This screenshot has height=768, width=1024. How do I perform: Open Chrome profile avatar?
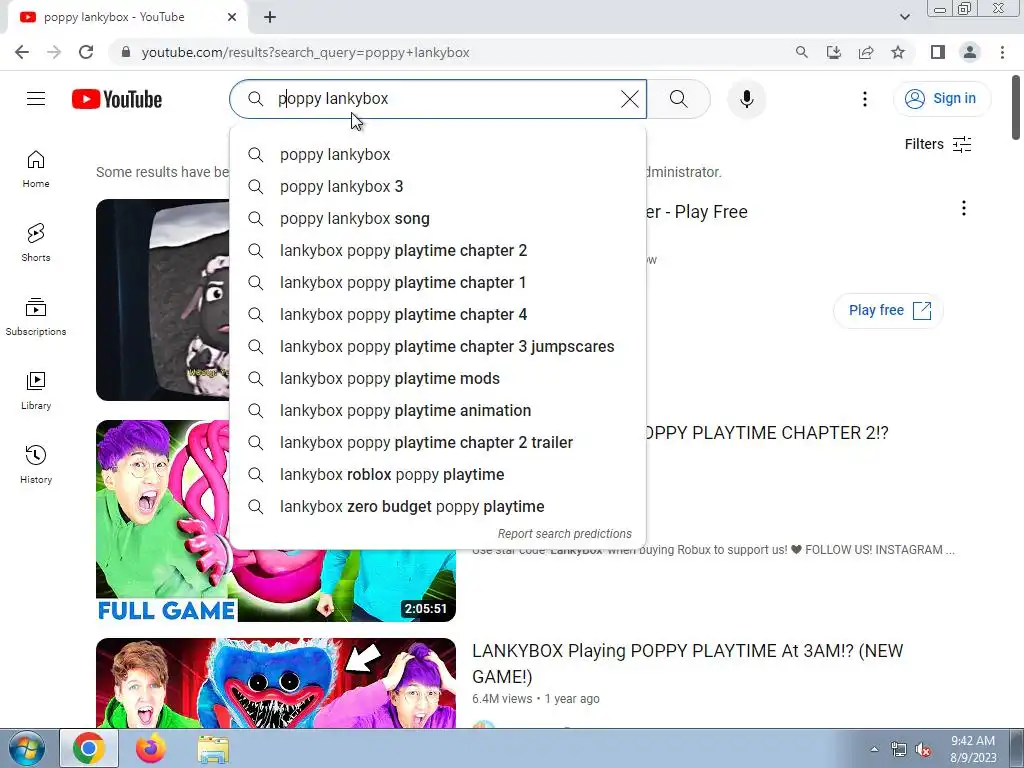[x=970, y=52]
